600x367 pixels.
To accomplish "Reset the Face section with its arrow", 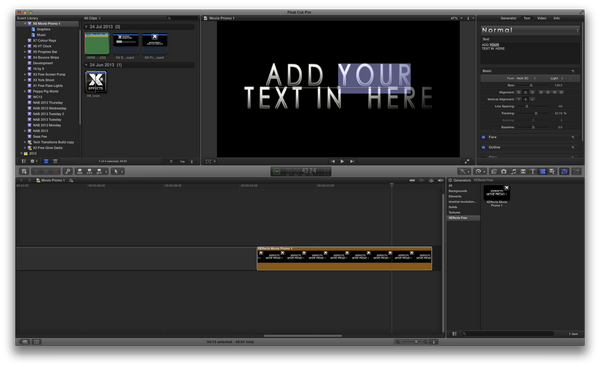I will [573, 137].
